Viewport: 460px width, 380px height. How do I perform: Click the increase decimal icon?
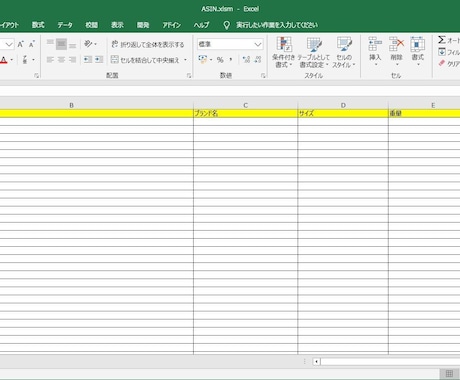click(x=246, y=60)
